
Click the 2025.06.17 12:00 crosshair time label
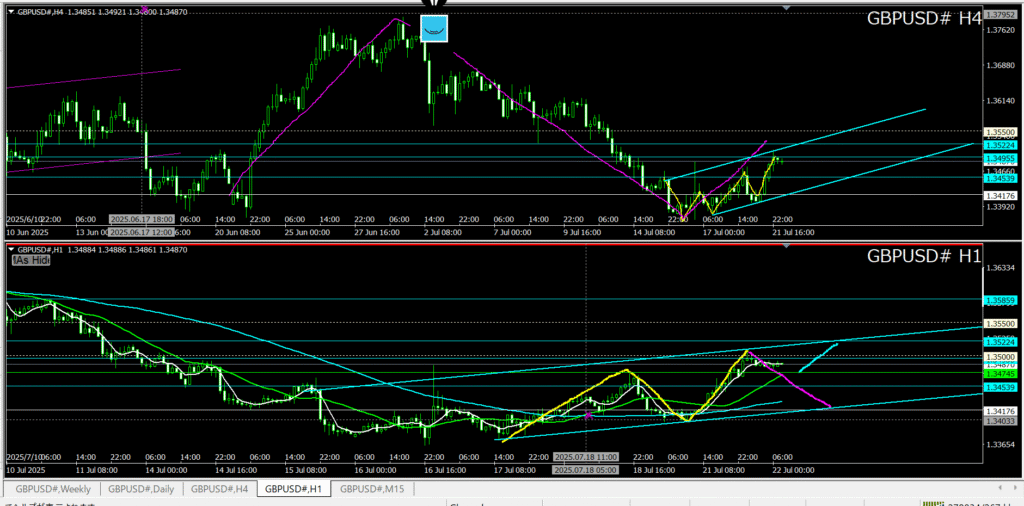141,219
